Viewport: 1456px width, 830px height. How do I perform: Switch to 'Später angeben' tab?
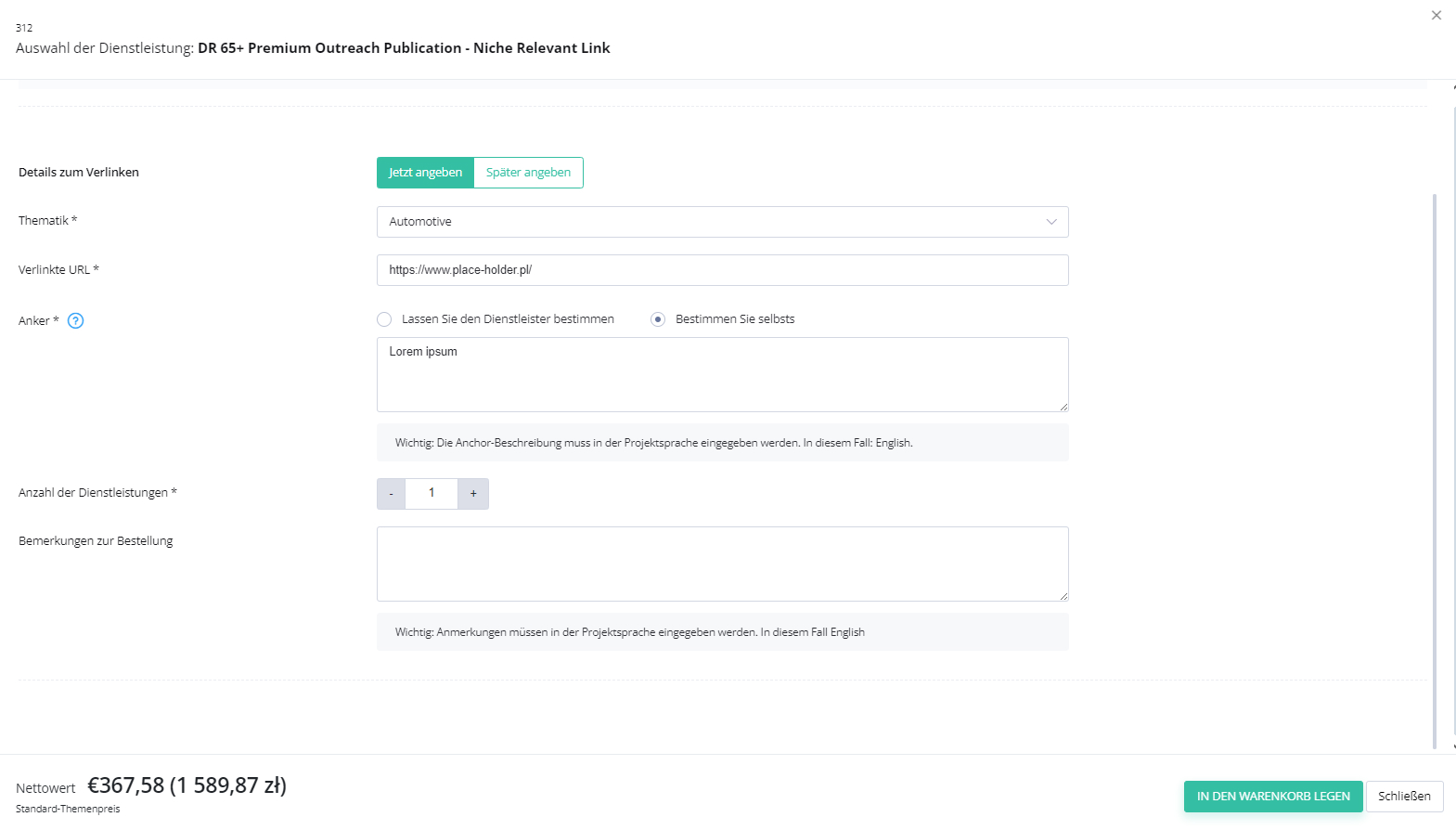pyautogui.click(x=528, y=173)
